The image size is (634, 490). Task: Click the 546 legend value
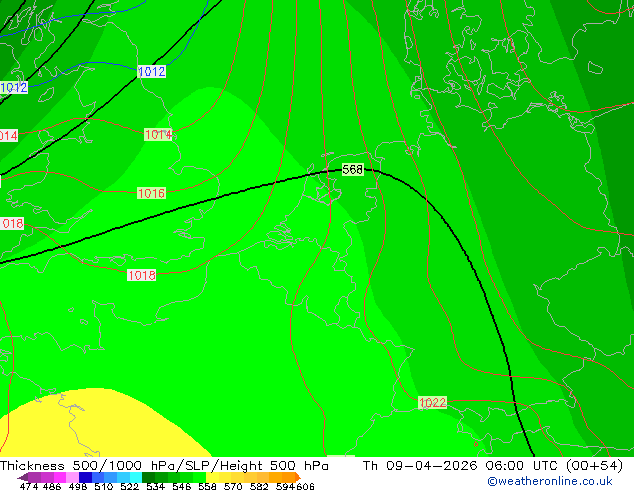click(x=182, y=486)
